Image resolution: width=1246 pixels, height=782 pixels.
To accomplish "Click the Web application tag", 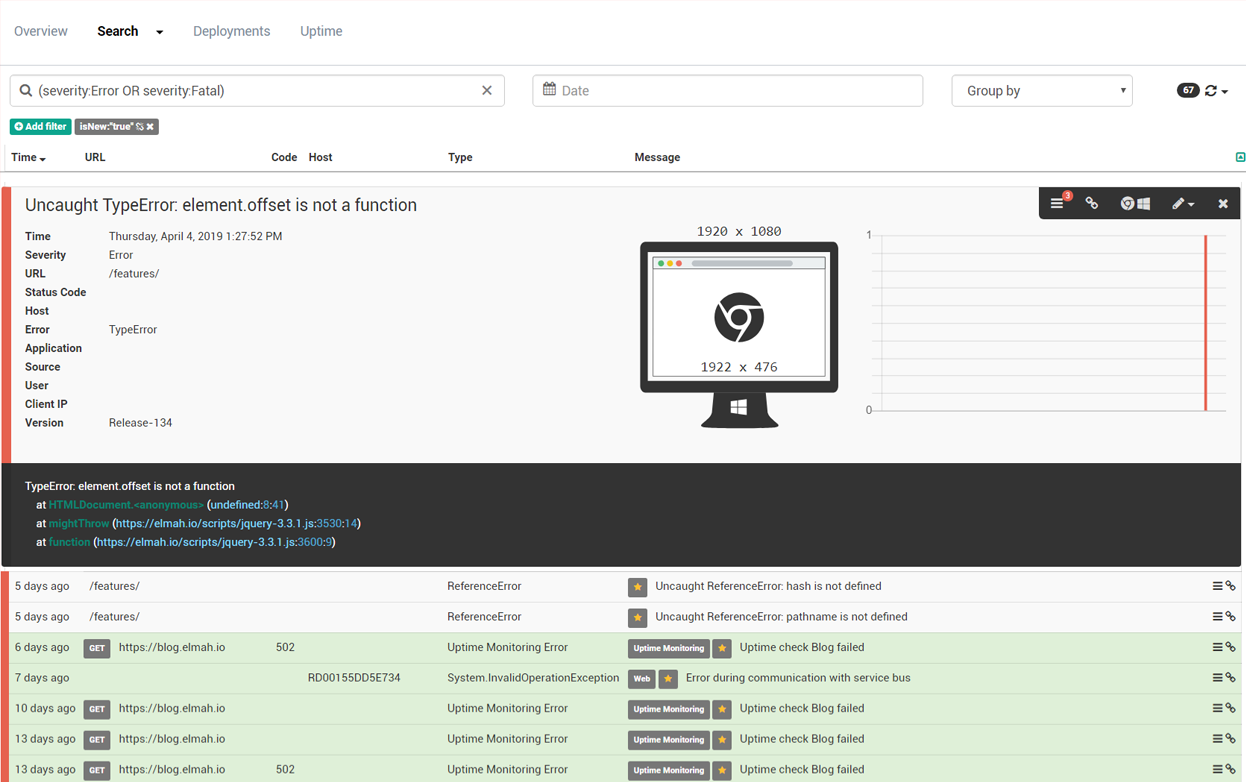I will click(642, 679).
